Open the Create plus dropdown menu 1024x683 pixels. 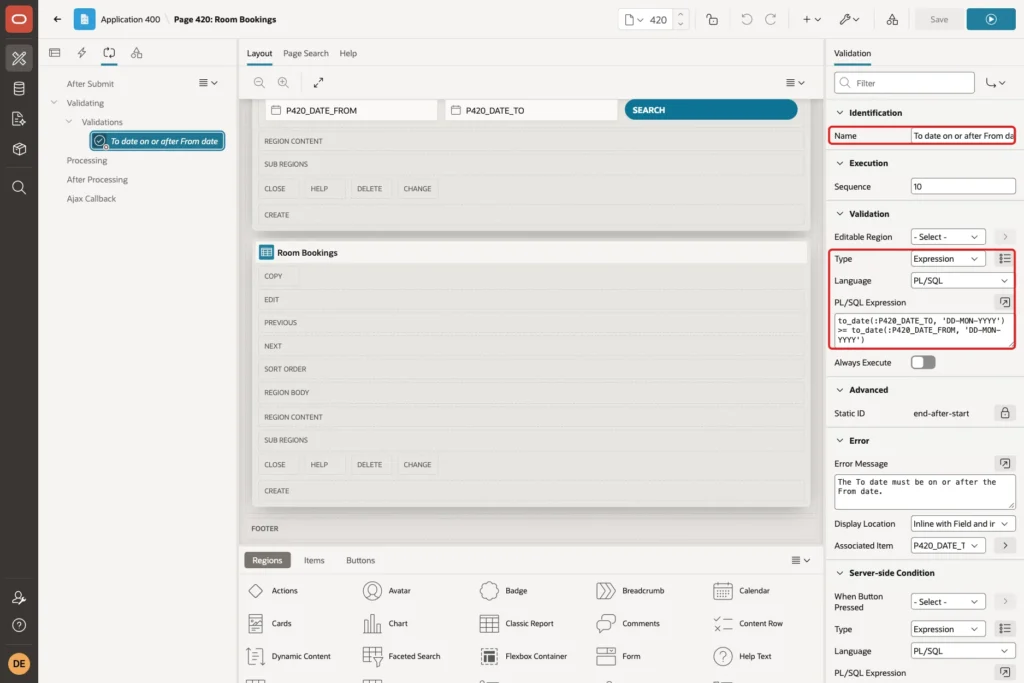coord(812,20)
